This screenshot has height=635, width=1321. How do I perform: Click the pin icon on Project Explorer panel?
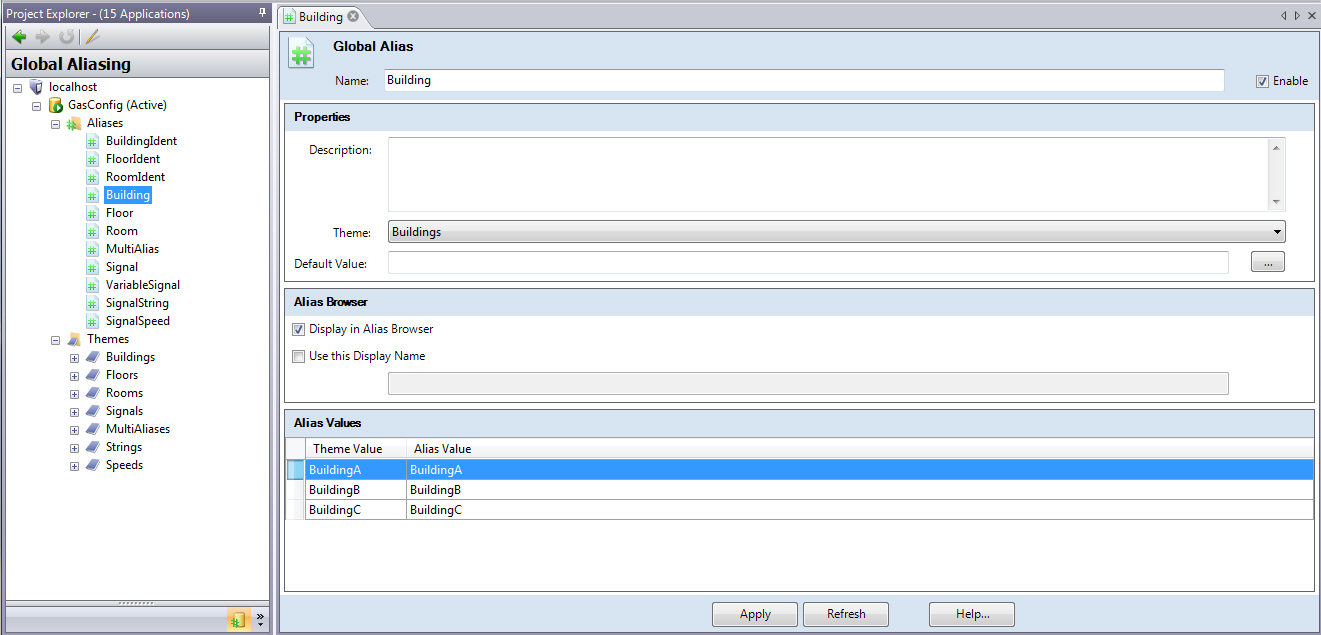coord(262,13)
